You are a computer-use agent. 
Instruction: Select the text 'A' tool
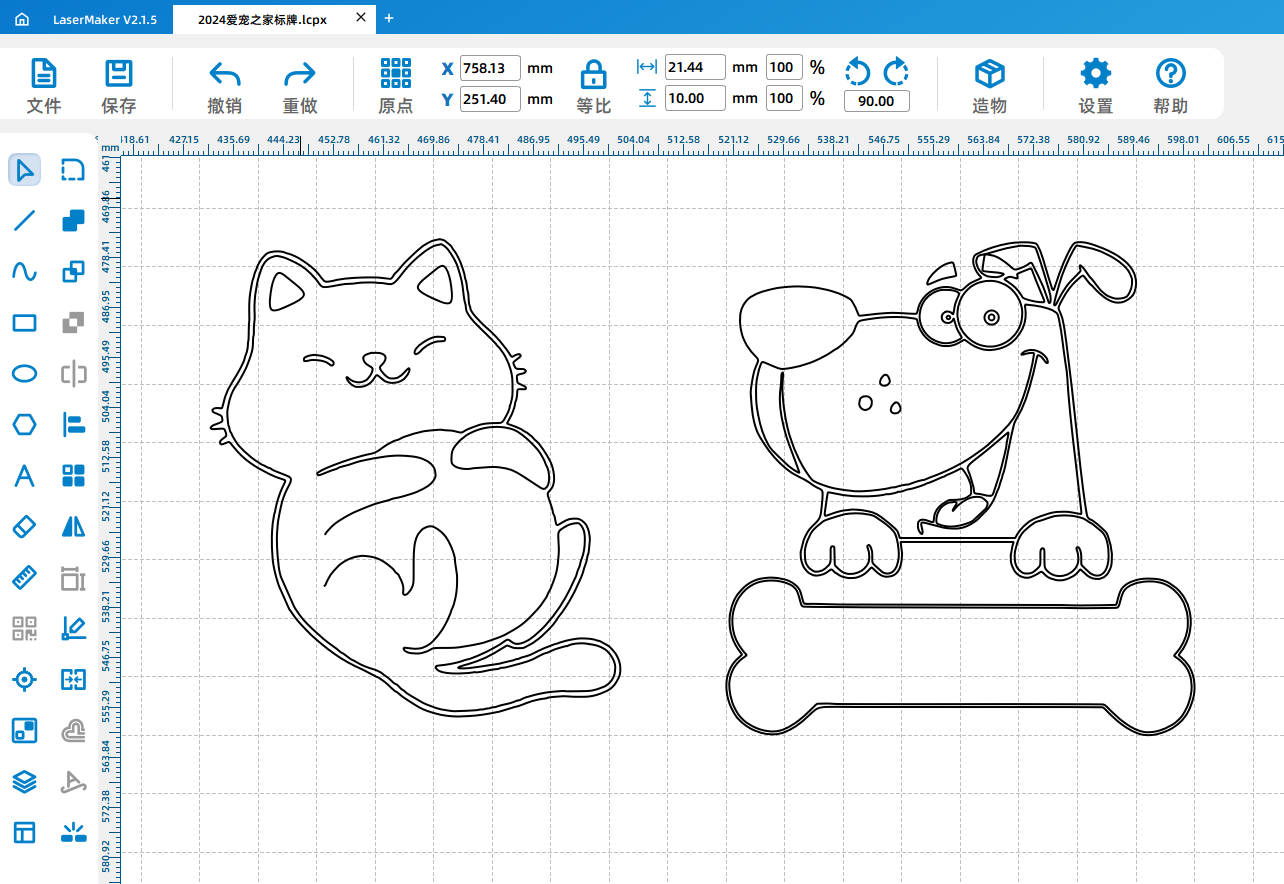(x=25, y=476)
